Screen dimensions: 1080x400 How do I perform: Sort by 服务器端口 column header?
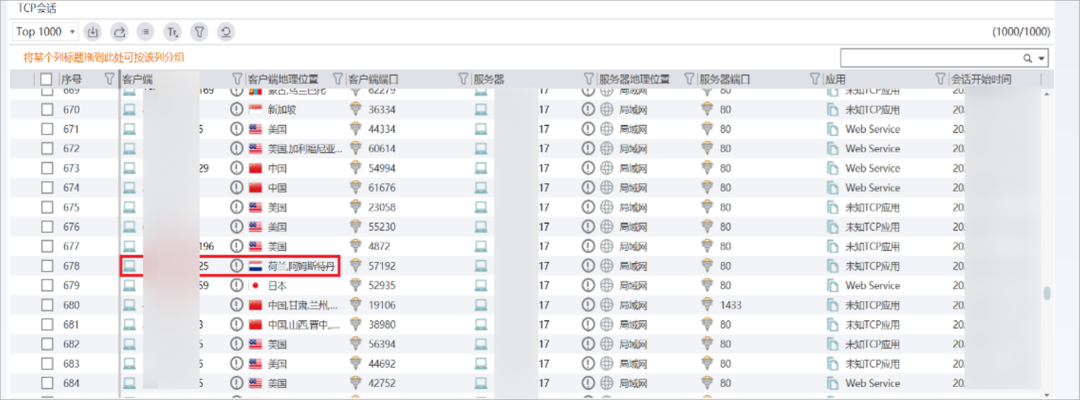pyautogui.click(x=725, y=79)
